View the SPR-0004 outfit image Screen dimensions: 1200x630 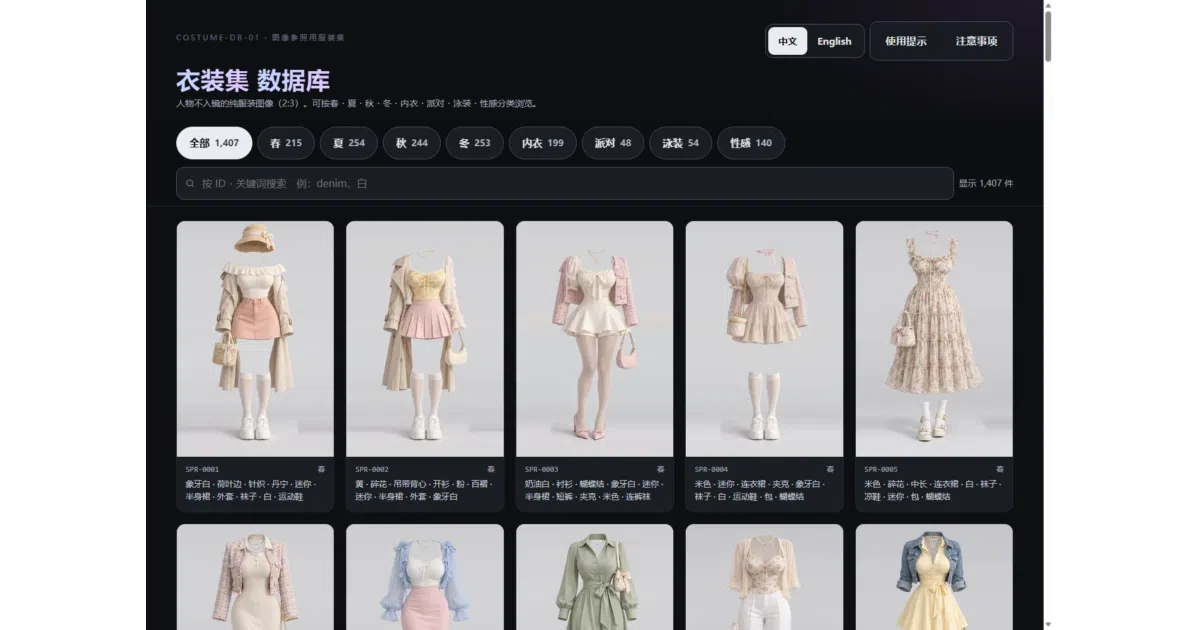[764, 339]
